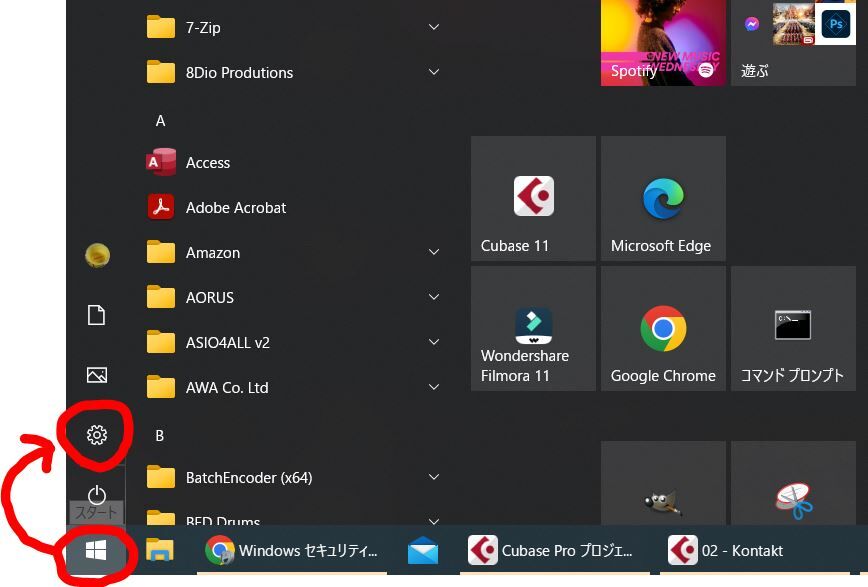Click the AORUS folder entry
Image resolution: width=868 pixels, height=587 pixels.
(293, 297)
